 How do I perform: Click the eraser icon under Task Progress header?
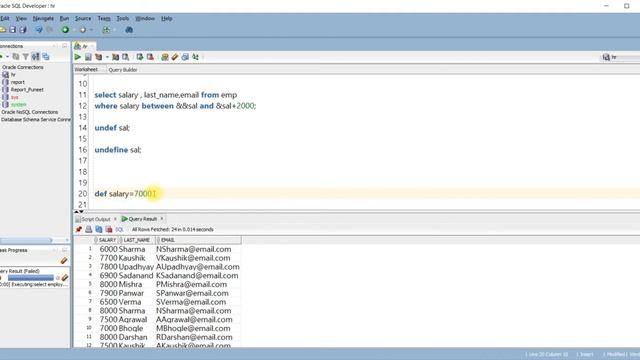pyautogui.click(x=64, y=261)
